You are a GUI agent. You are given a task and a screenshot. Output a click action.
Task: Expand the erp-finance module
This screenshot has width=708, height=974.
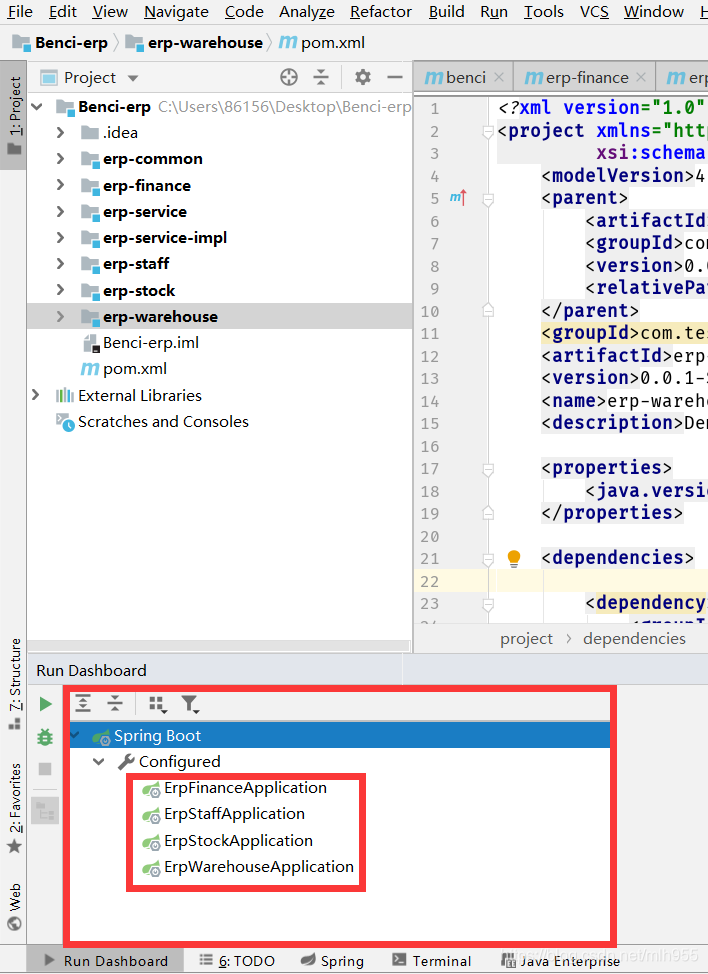coord(60,185)
